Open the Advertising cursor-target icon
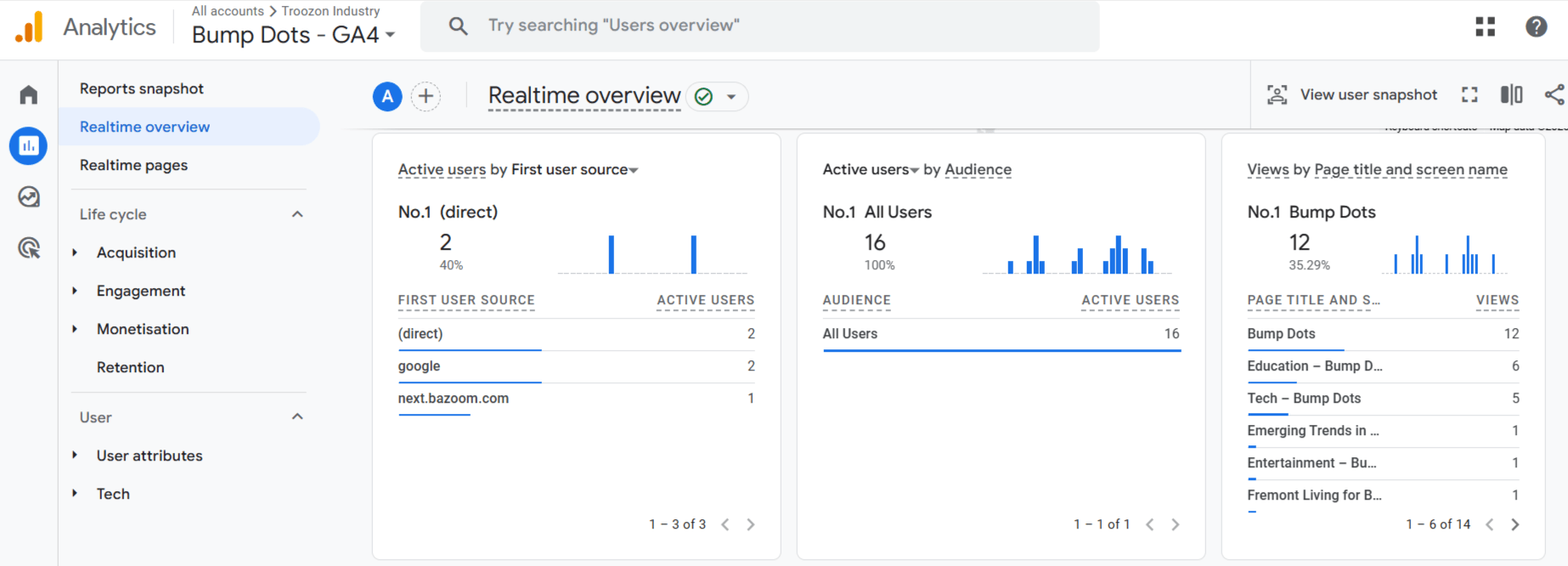1568x566 pixels. click(29, 248)
